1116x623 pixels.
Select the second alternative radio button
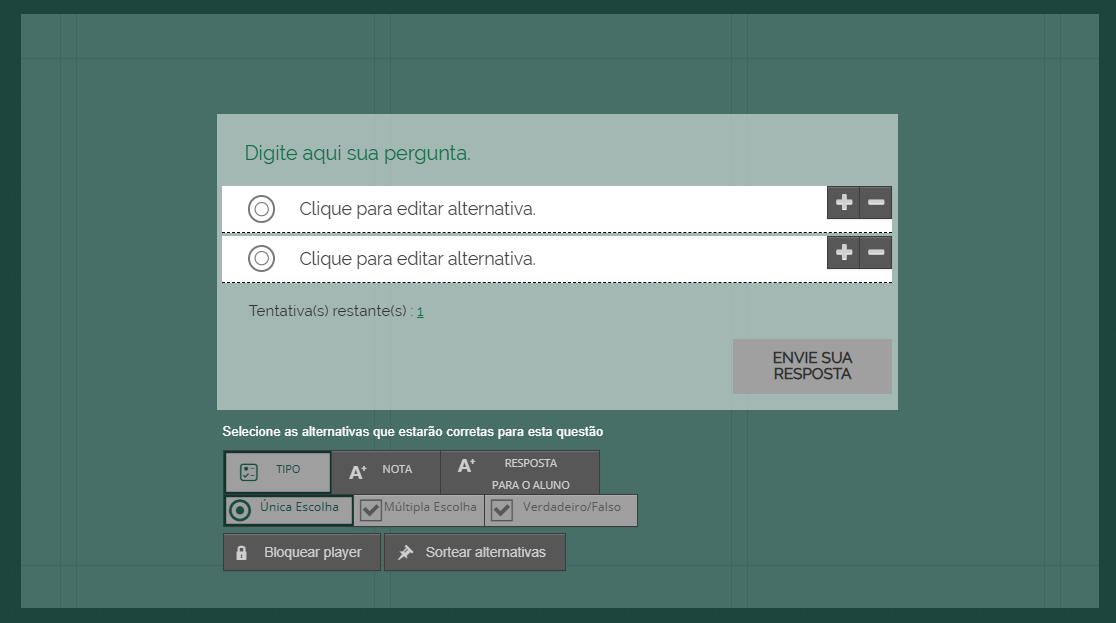click(261, 259)
